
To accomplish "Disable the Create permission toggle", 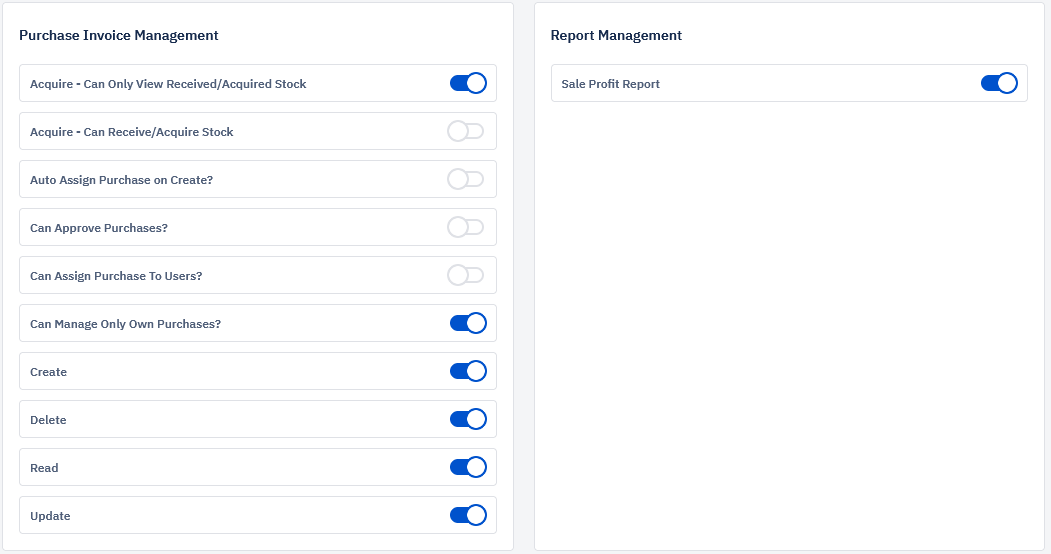I will (467, 371).
